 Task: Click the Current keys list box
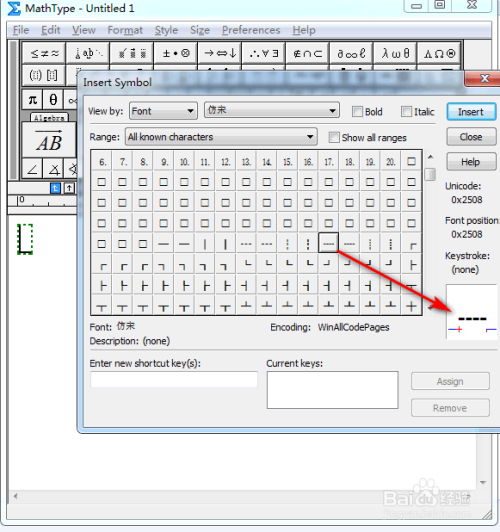332,390
